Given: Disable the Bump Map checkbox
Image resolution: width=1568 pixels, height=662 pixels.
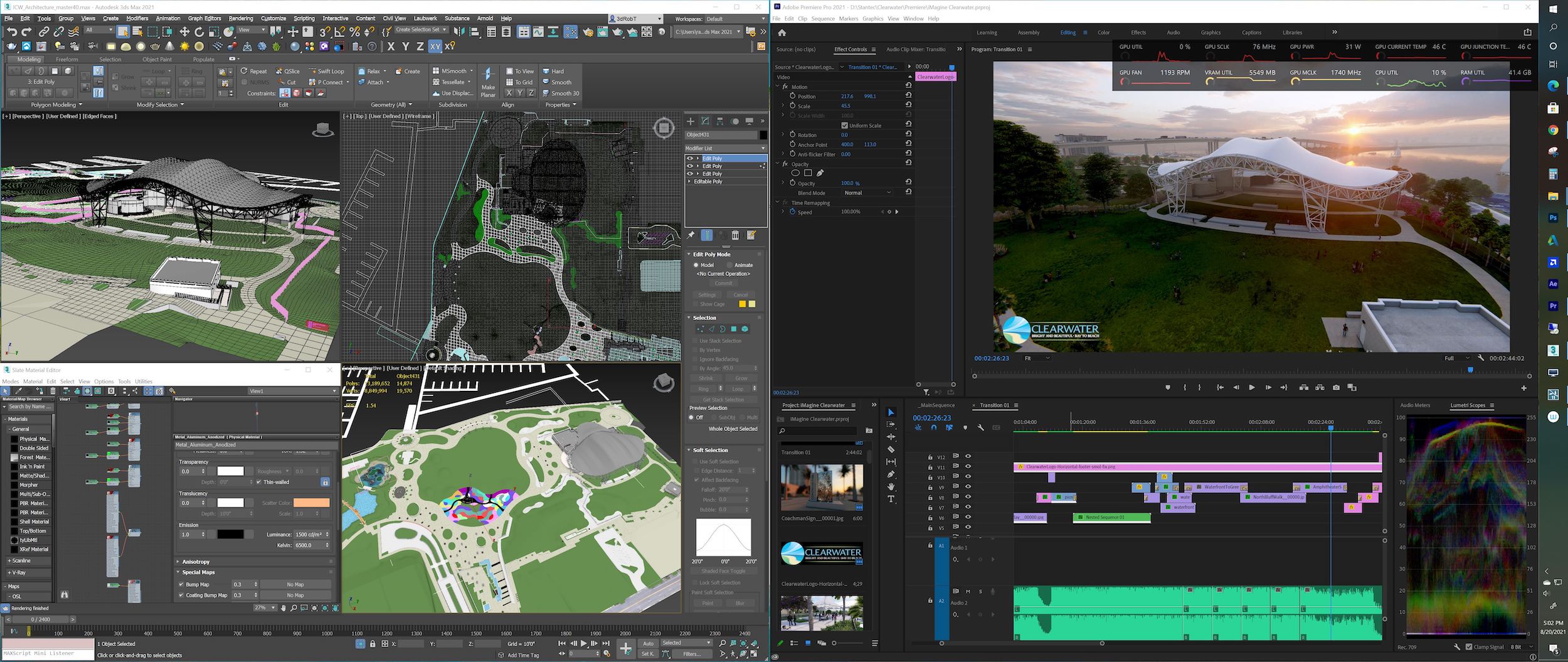Looking at the screenshot, I should point(181,584).
